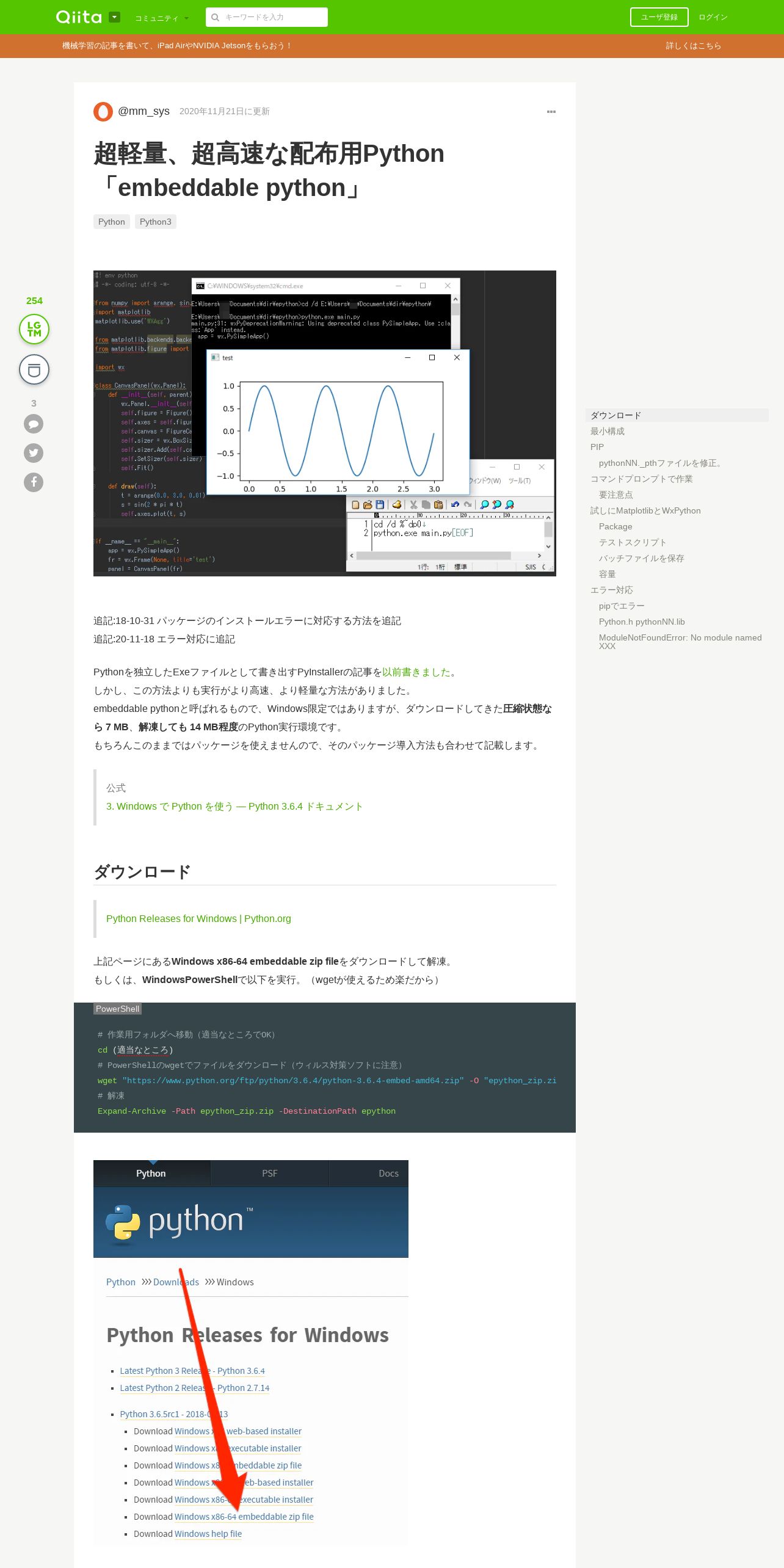Click the ログイン link
Viewport: 784px width, 1568px height.
point(713,17)
